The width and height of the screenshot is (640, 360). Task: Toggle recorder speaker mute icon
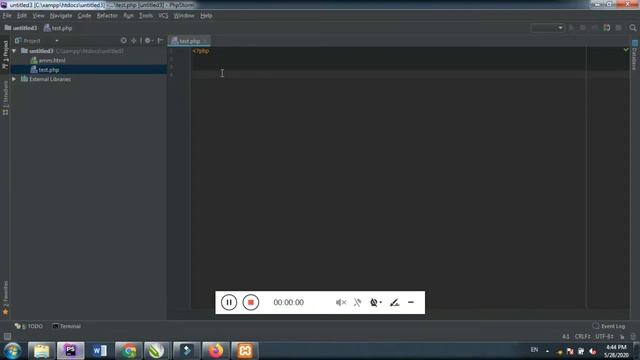click(x=341, y=302)
